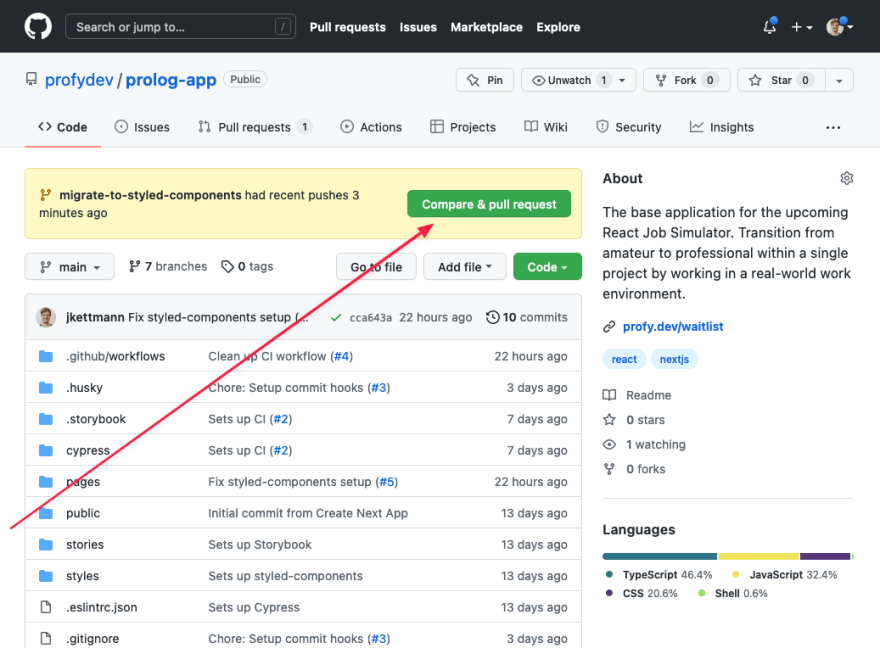This screenshot has height=648, width=880.
Task: Open pull request #5 link
Action: pos(387,482)
